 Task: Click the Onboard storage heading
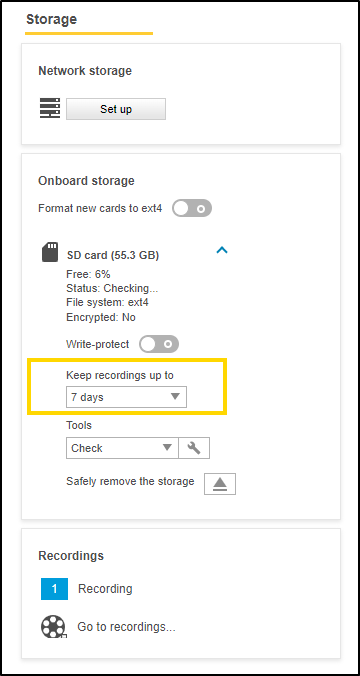point(86,181)
